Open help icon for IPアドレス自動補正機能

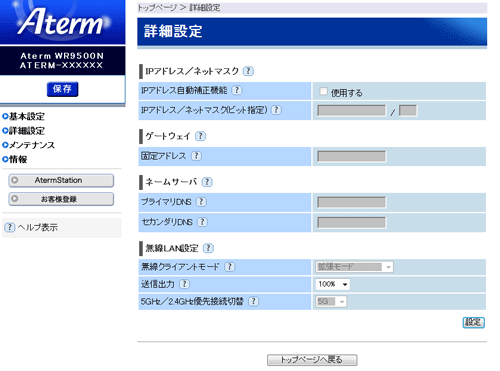click(237, 90)
